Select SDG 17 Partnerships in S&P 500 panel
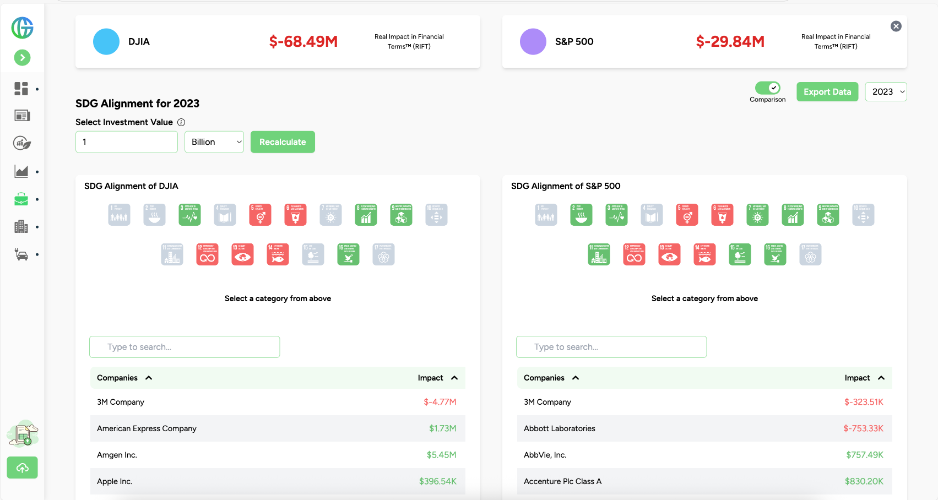This screenshot has height=500, width=938. (811, 254)
